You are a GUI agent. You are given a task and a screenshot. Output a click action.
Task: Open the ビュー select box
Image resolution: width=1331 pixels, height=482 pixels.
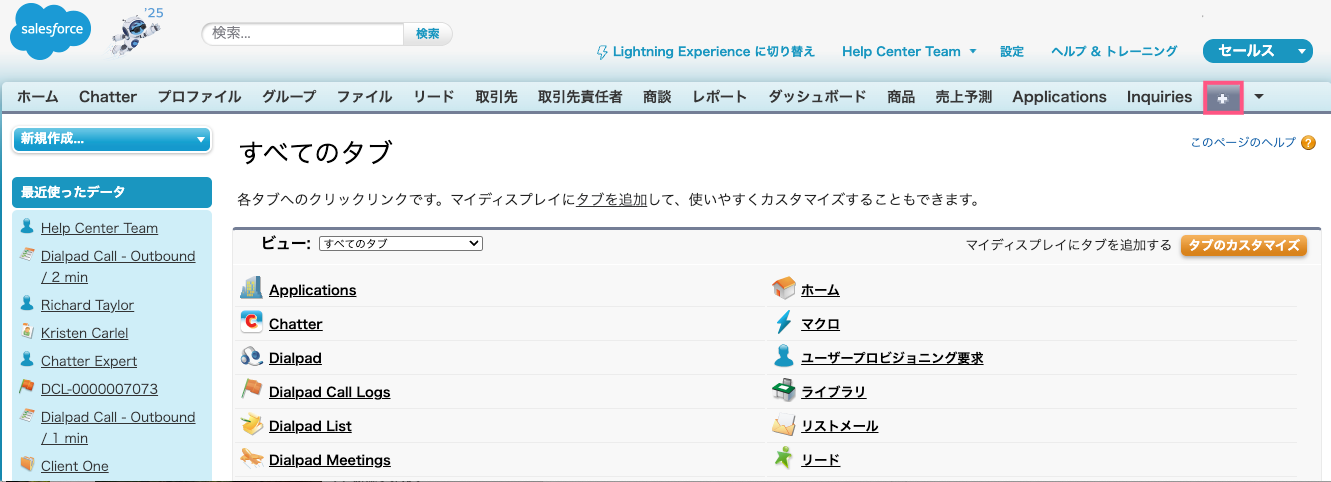coord(400,244)
